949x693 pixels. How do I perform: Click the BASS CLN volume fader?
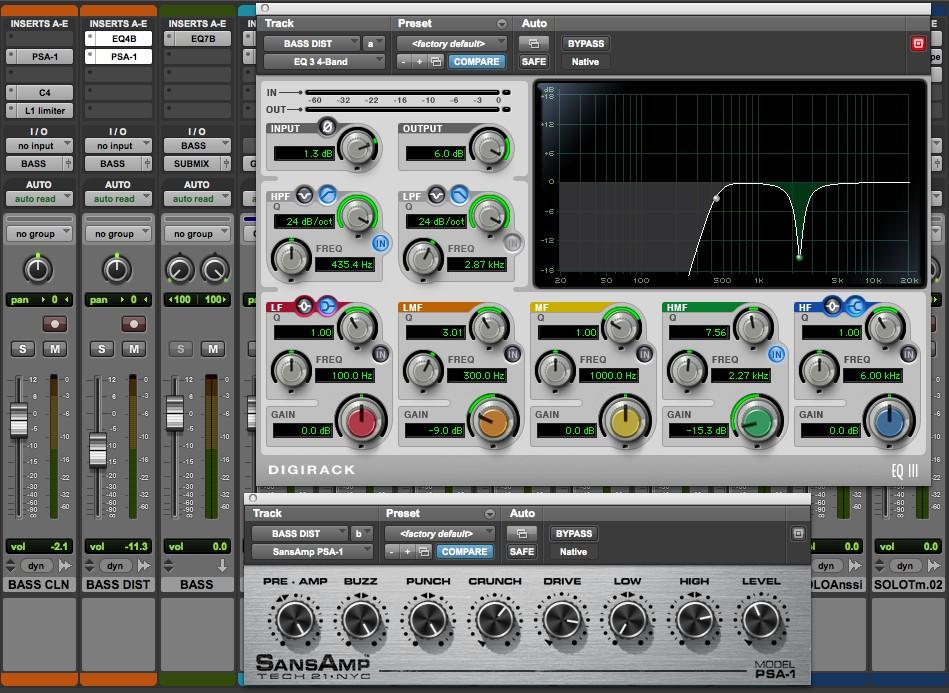(19, 419)
